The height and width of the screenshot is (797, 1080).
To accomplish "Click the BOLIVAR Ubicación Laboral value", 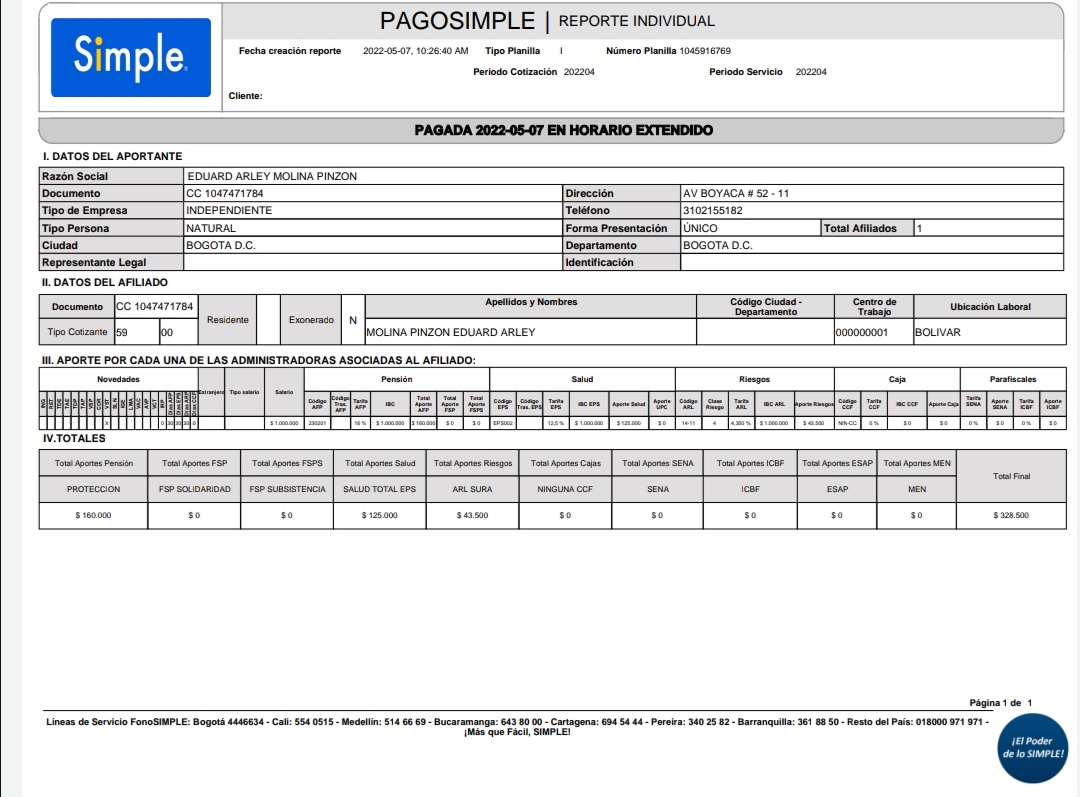I will 937,332.
